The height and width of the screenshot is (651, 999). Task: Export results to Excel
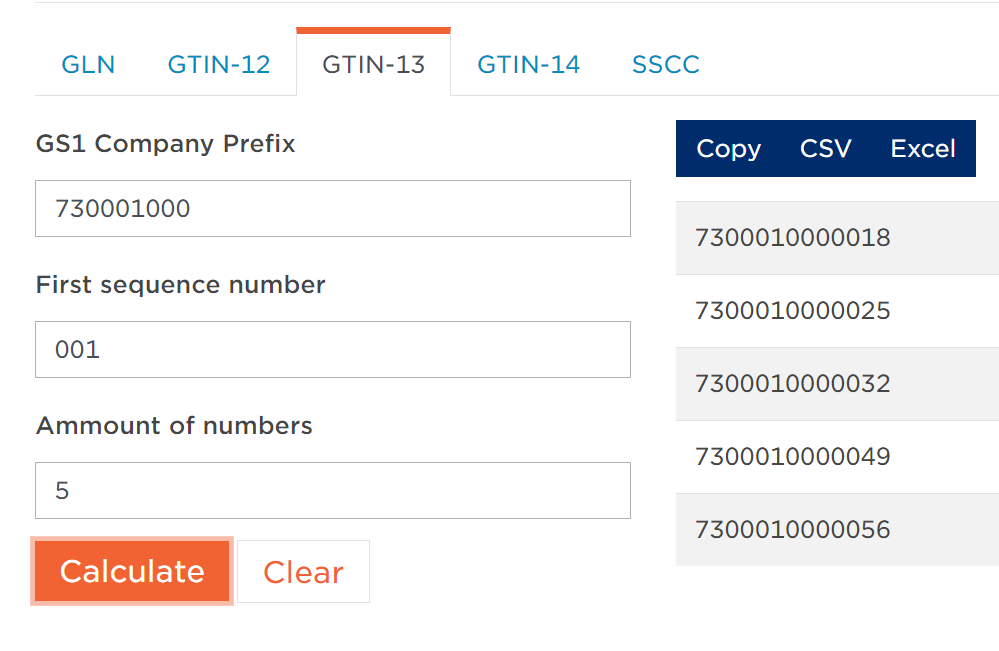click(923, 148)
